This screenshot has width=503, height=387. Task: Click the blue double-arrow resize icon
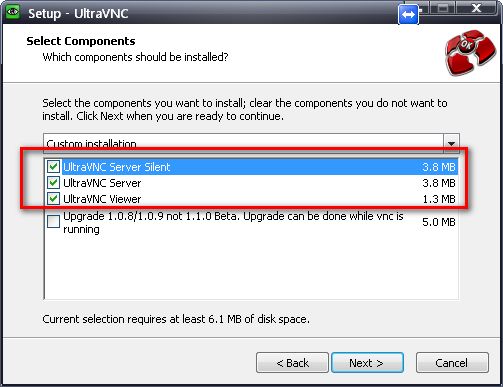pos(408,14)
